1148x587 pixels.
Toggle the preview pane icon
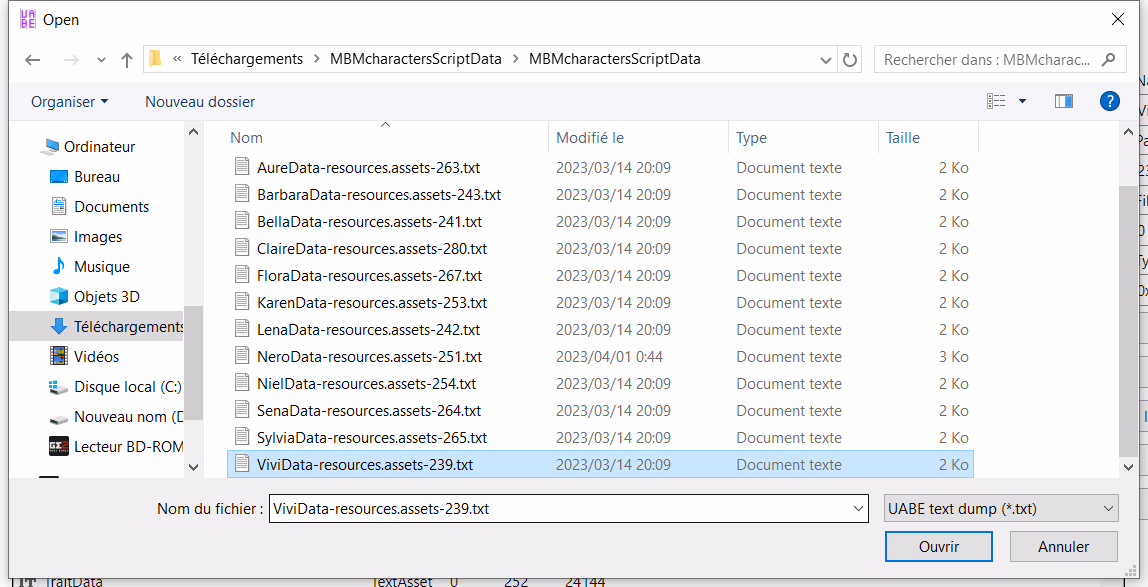click(1063, 101)
